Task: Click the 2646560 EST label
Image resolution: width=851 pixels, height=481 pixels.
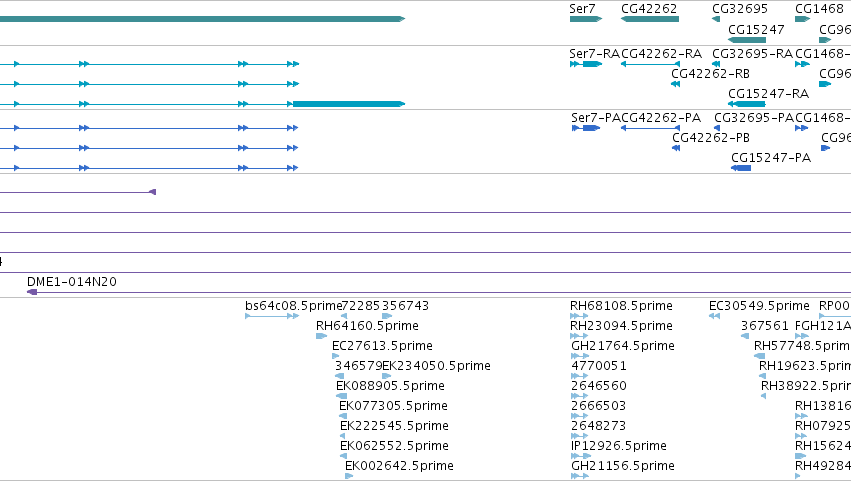Action: point(599,386)
